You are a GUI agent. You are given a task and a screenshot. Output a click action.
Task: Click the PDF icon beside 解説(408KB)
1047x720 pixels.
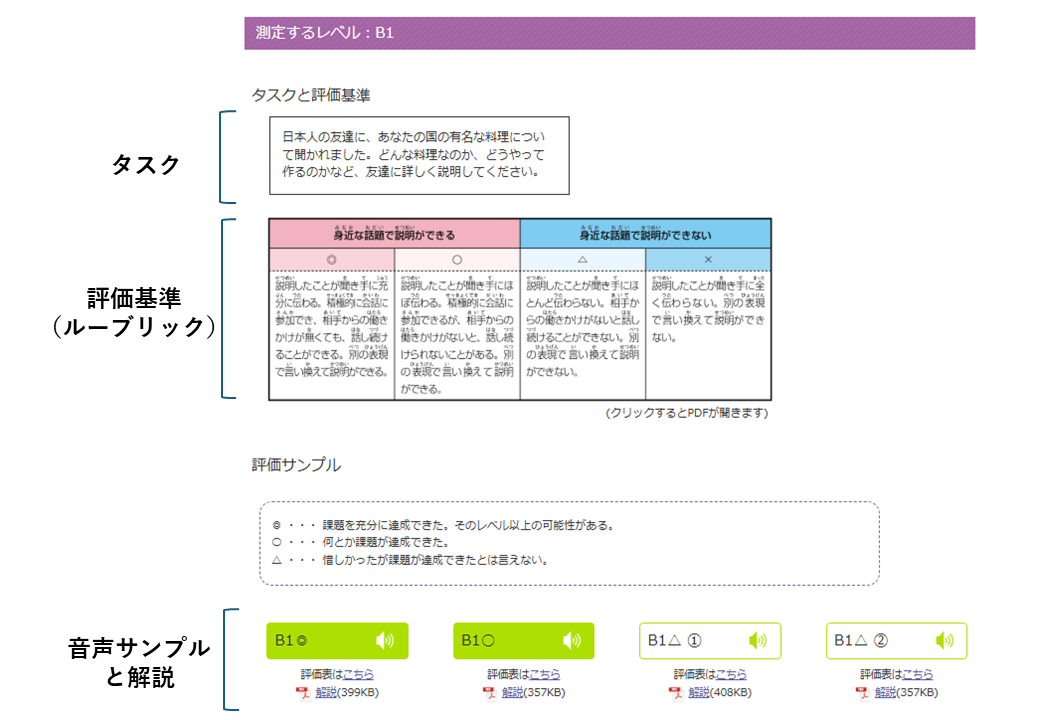[675, 693]
